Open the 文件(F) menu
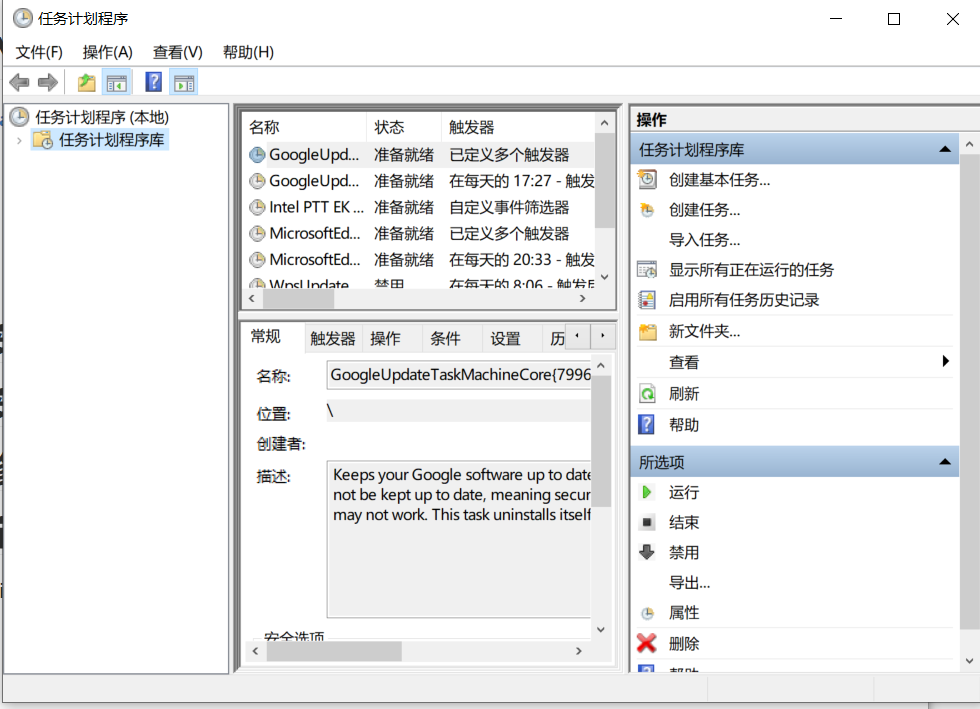The image size is (980, 709). pos(39,53)
